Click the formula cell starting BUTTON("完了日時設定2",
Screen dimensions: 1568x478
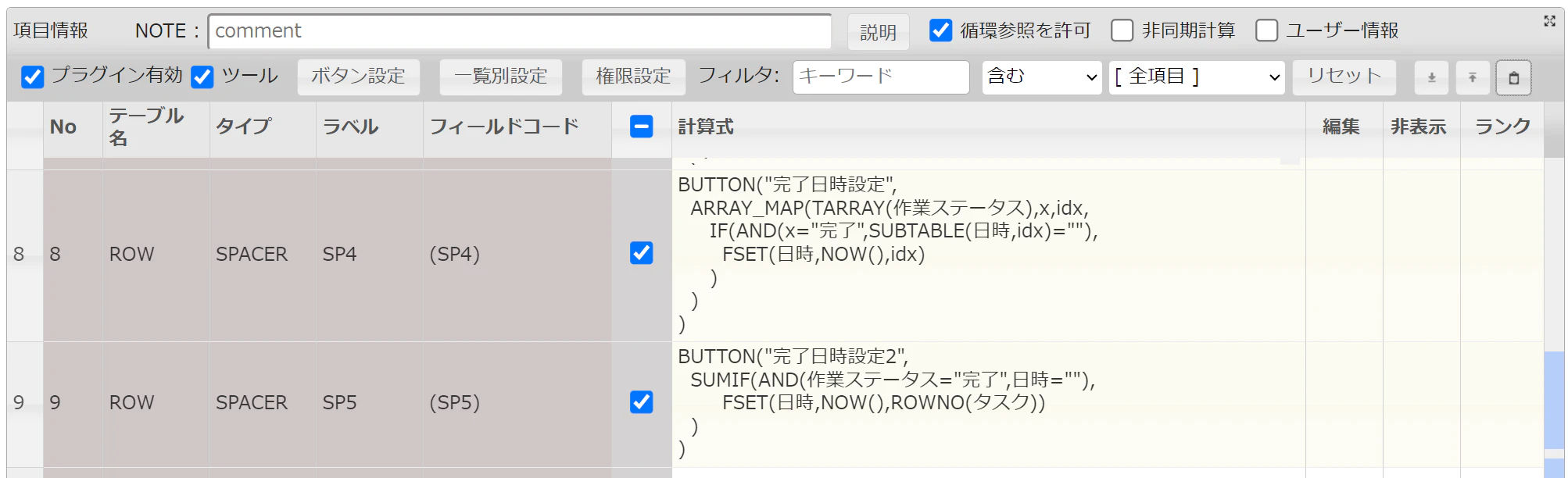coord(989,404)
